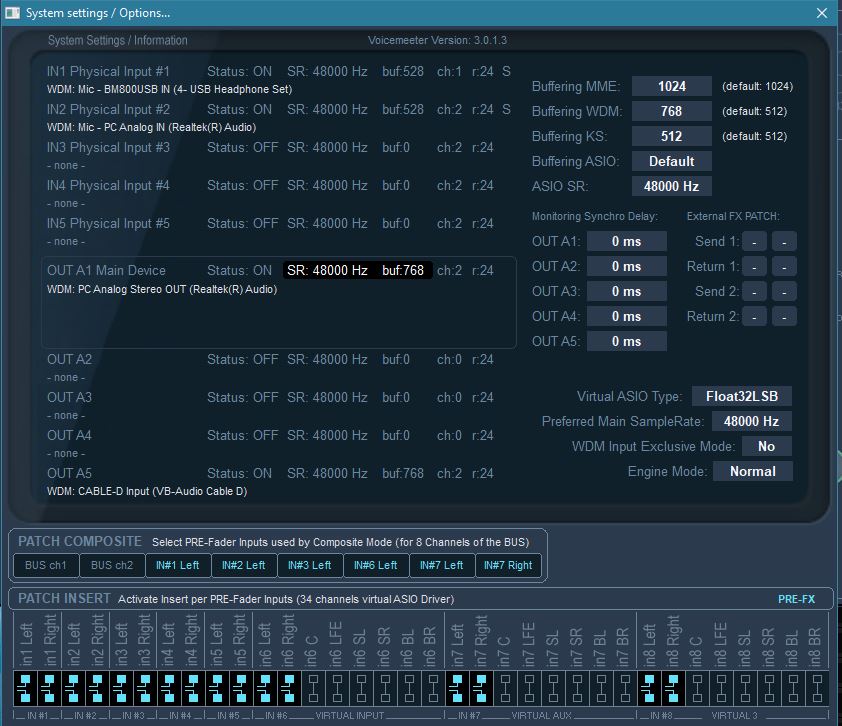Toggle the in1 Left insert patch
The height and width of the screenshot is (726, 842).
(x=25, y=688)
